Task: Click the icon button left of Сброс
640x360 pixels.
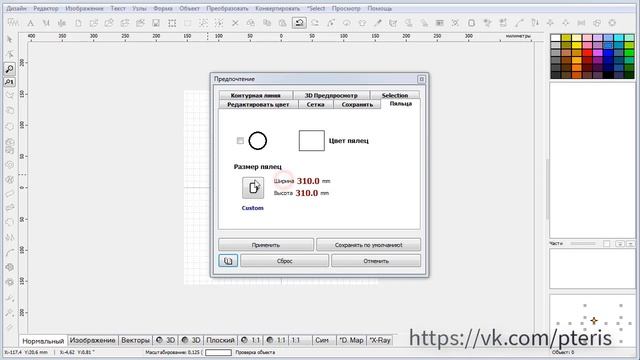Action: coord(228,261)
